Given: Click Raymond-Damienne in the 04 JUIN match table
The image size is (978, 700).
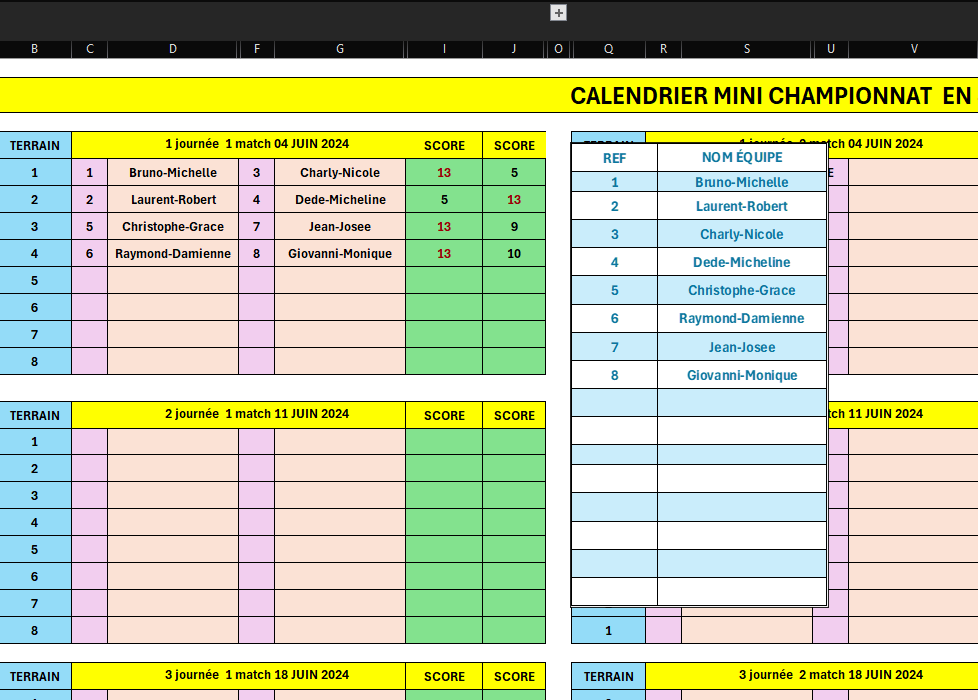Looking at the screenshot, I should tap(173, 254).
